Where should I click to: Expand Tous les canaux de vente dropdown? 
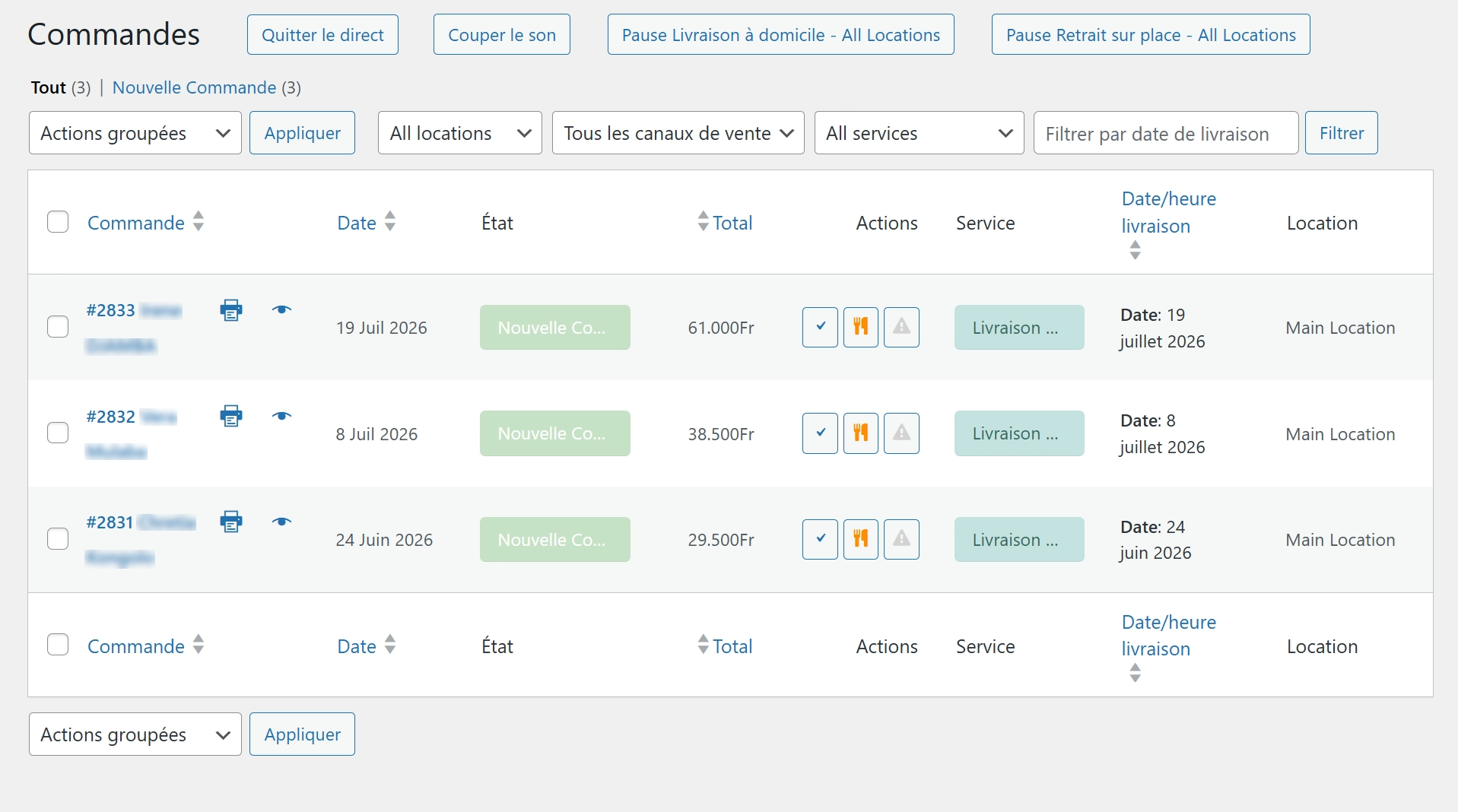click(678, 133)
